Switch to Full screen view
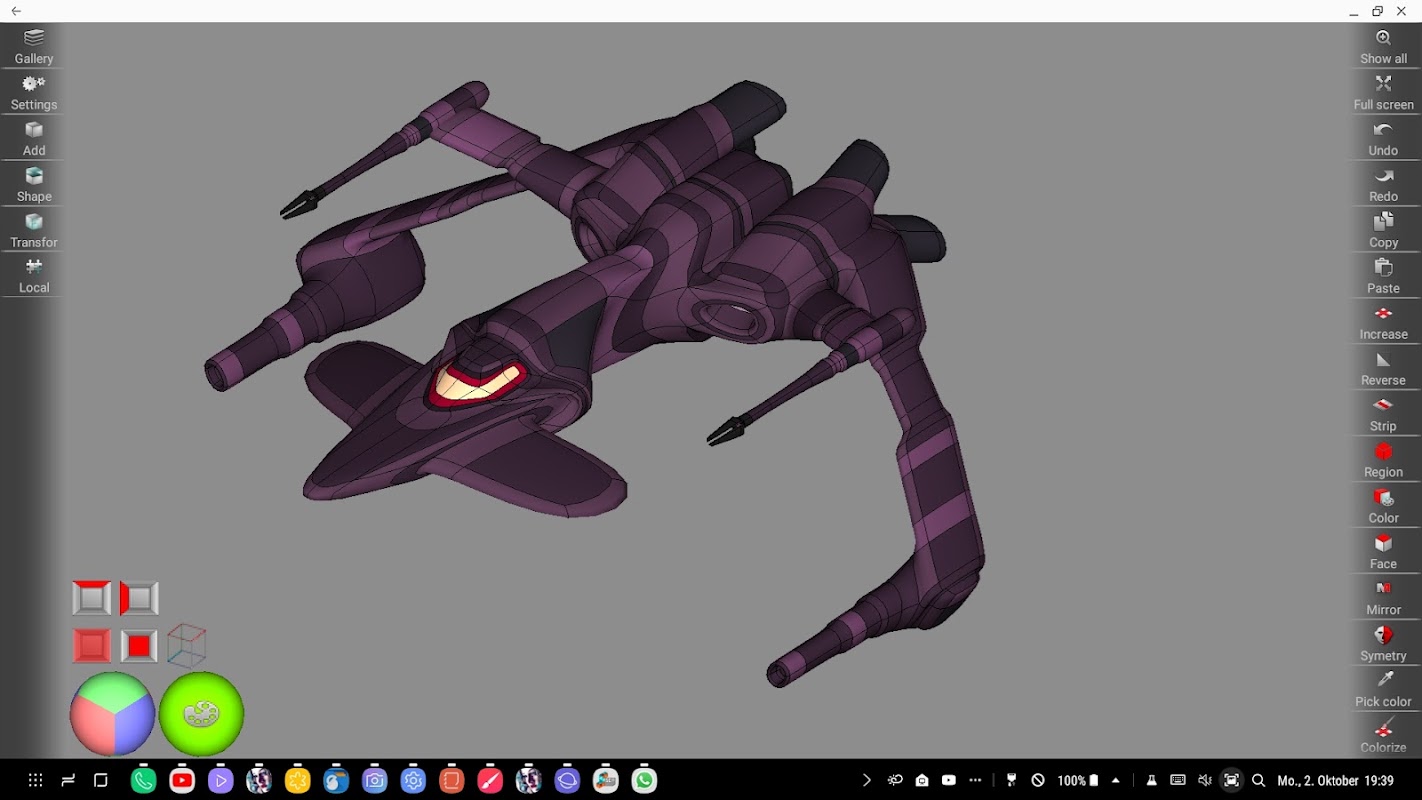 (x=1383, y=92)
